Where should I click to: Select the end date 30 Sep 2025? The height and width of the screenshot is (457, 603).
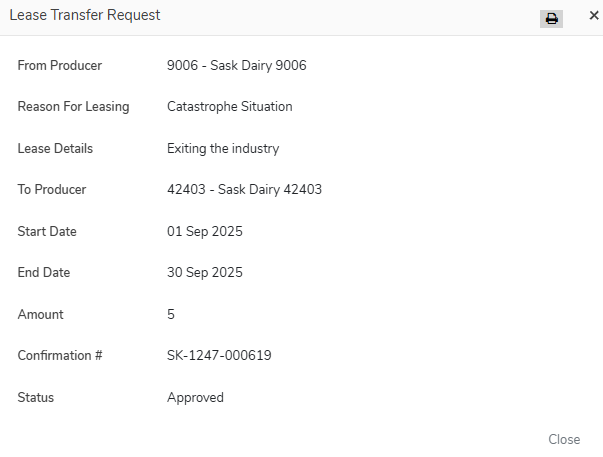click(x=204, y=273)
